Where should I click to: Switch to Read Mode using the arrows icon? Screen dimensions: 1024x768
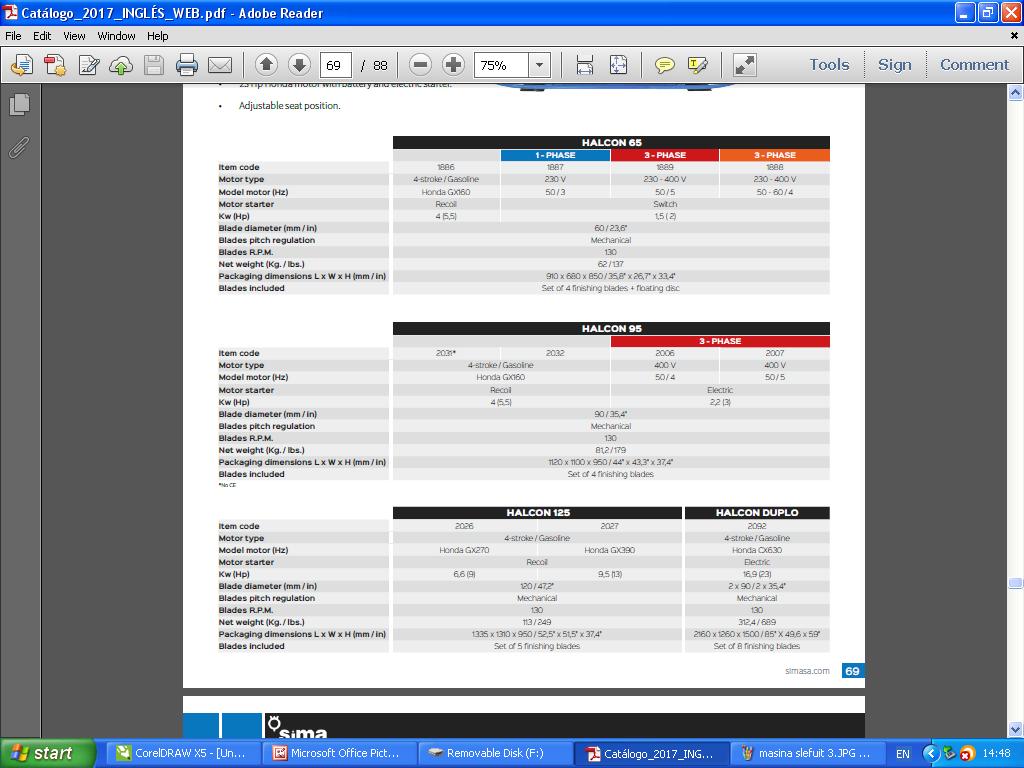[744, 65]
